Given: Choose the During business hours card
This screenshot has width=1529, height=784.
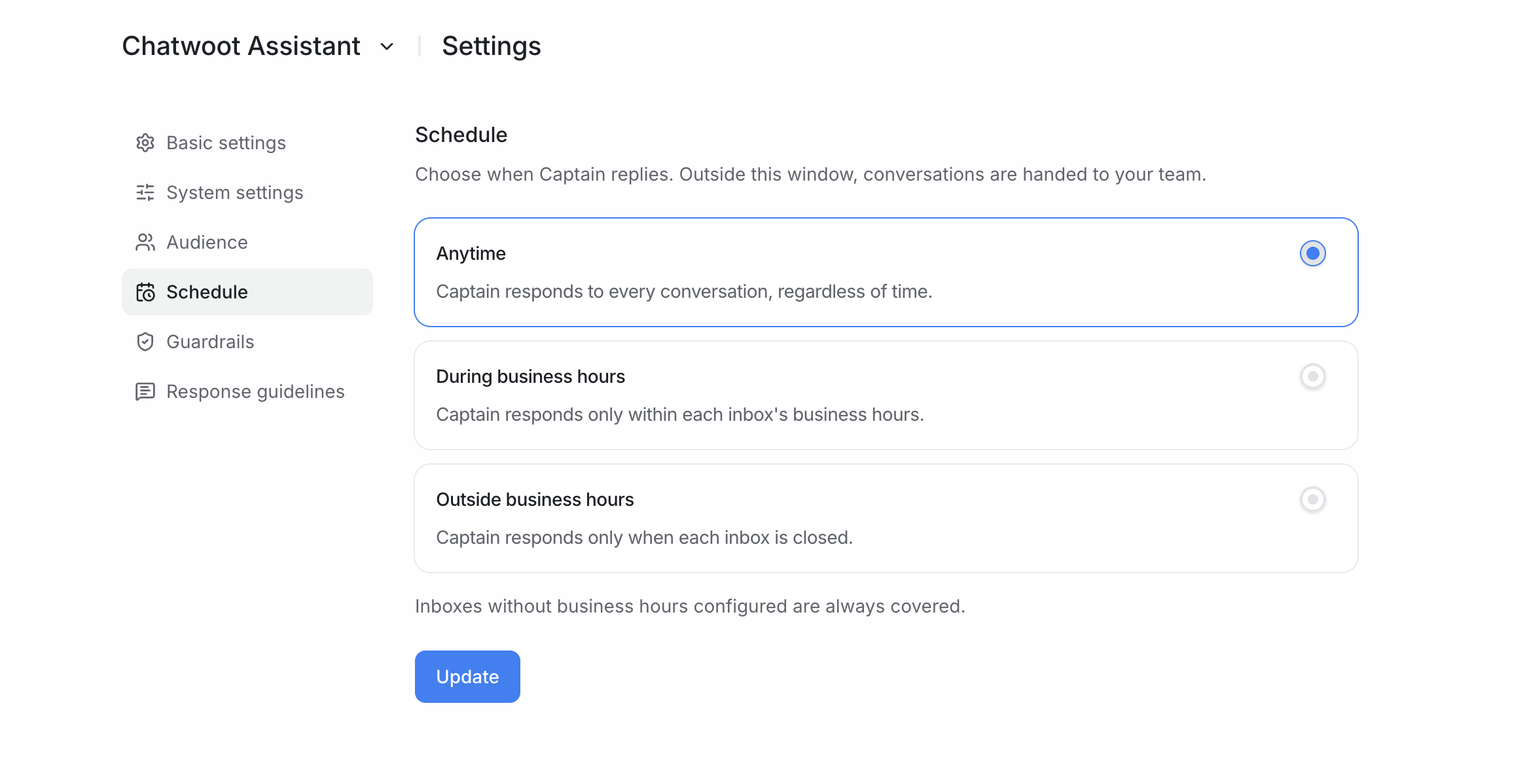Looking at the screenshot, I should tap(886, 395).
